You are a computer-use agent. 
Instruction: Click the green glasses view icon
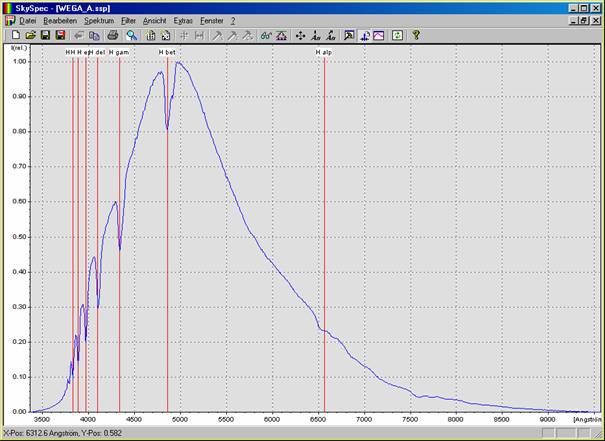point(265,35)
